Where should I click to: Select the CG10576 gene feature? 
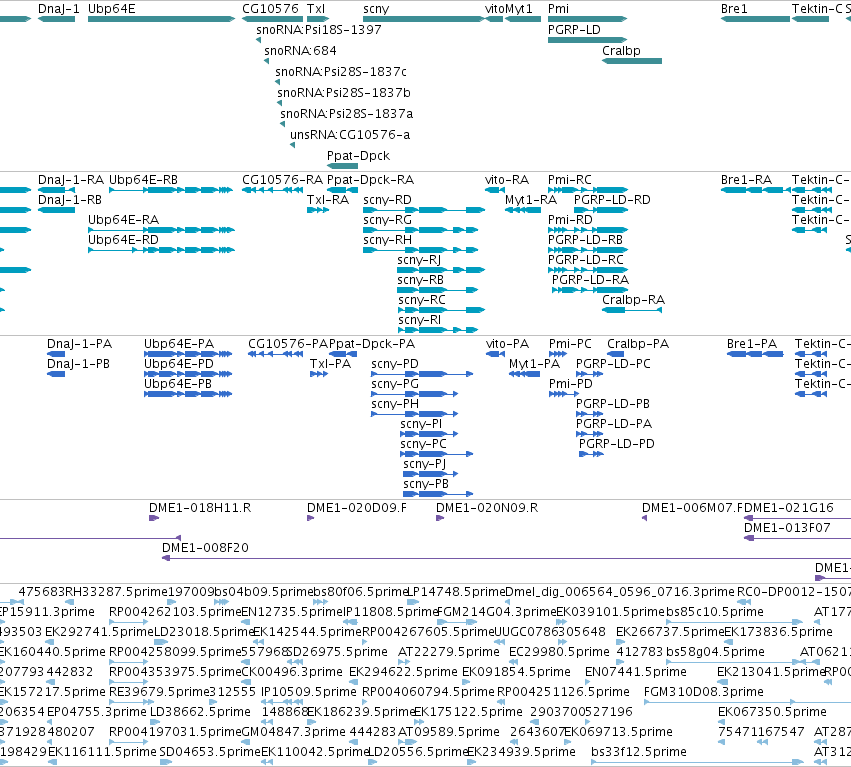pyautogui.click(x=272, y=19)
